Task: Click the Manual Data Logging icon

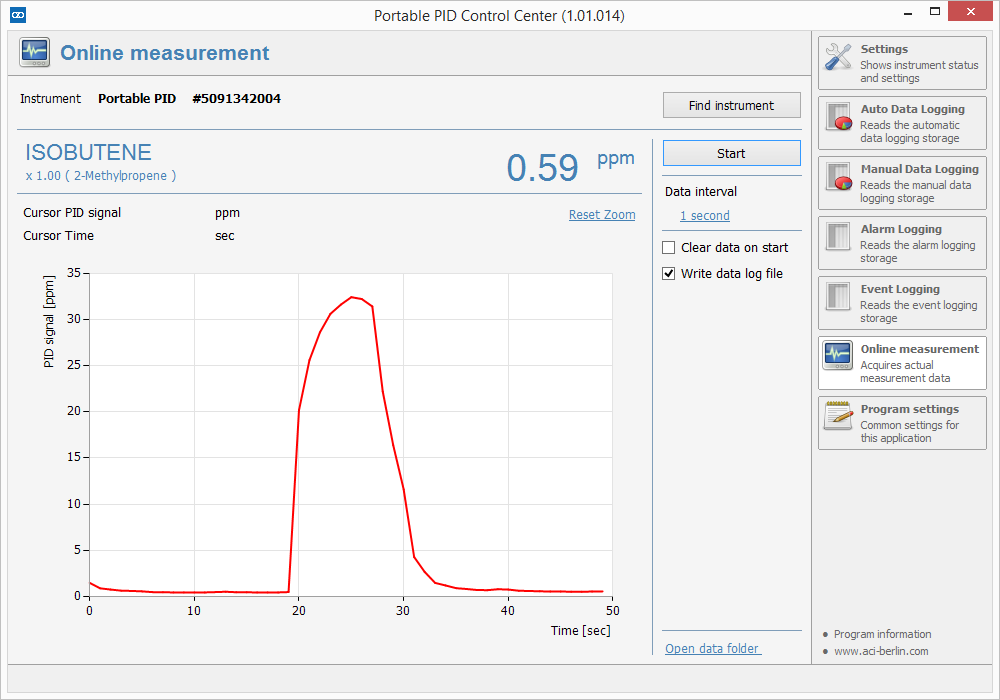Action: tap(838, 178)
